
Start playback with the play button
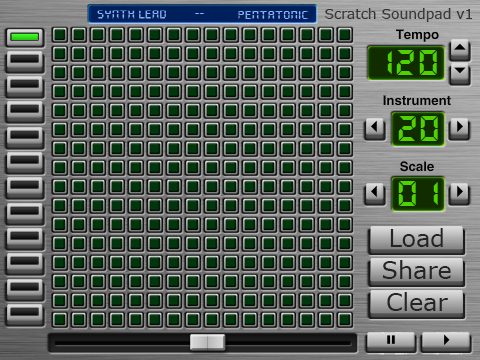coord(446,342)
